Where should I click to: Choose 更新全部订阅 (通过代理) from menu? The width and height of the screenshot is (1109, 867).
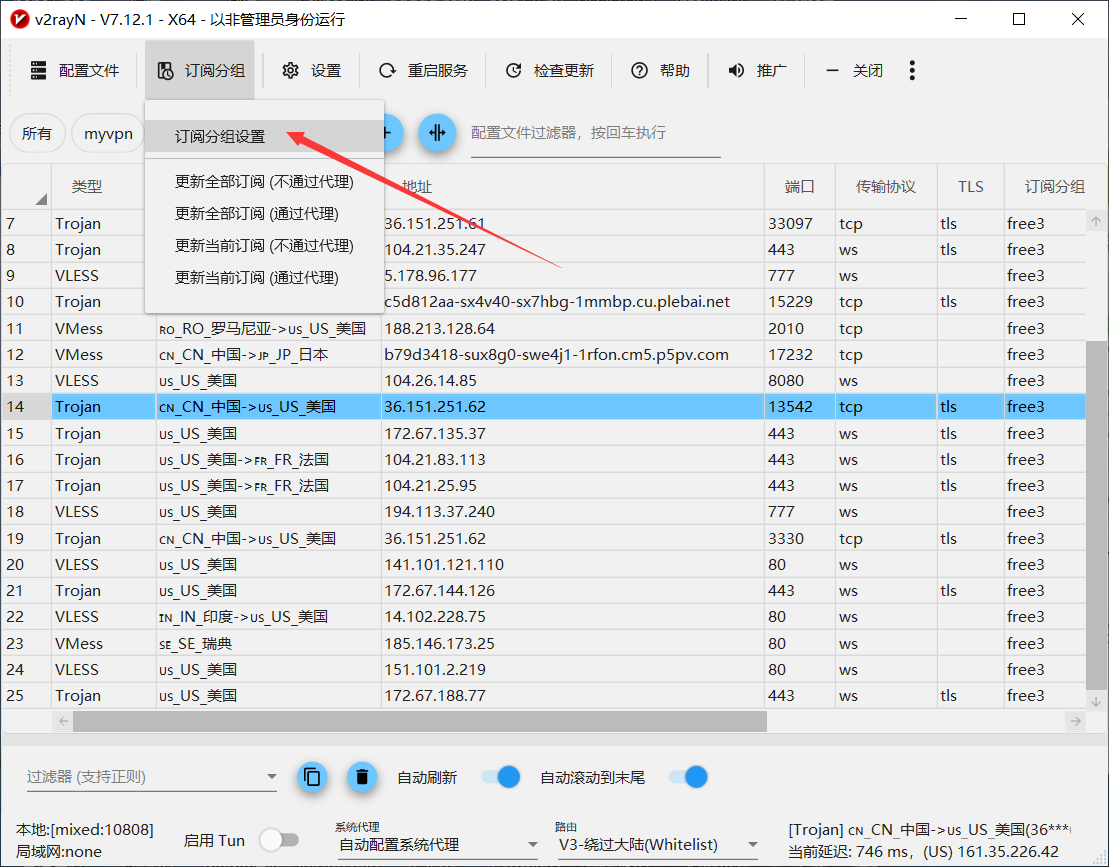pyautogui.click(x=257, y=214)
